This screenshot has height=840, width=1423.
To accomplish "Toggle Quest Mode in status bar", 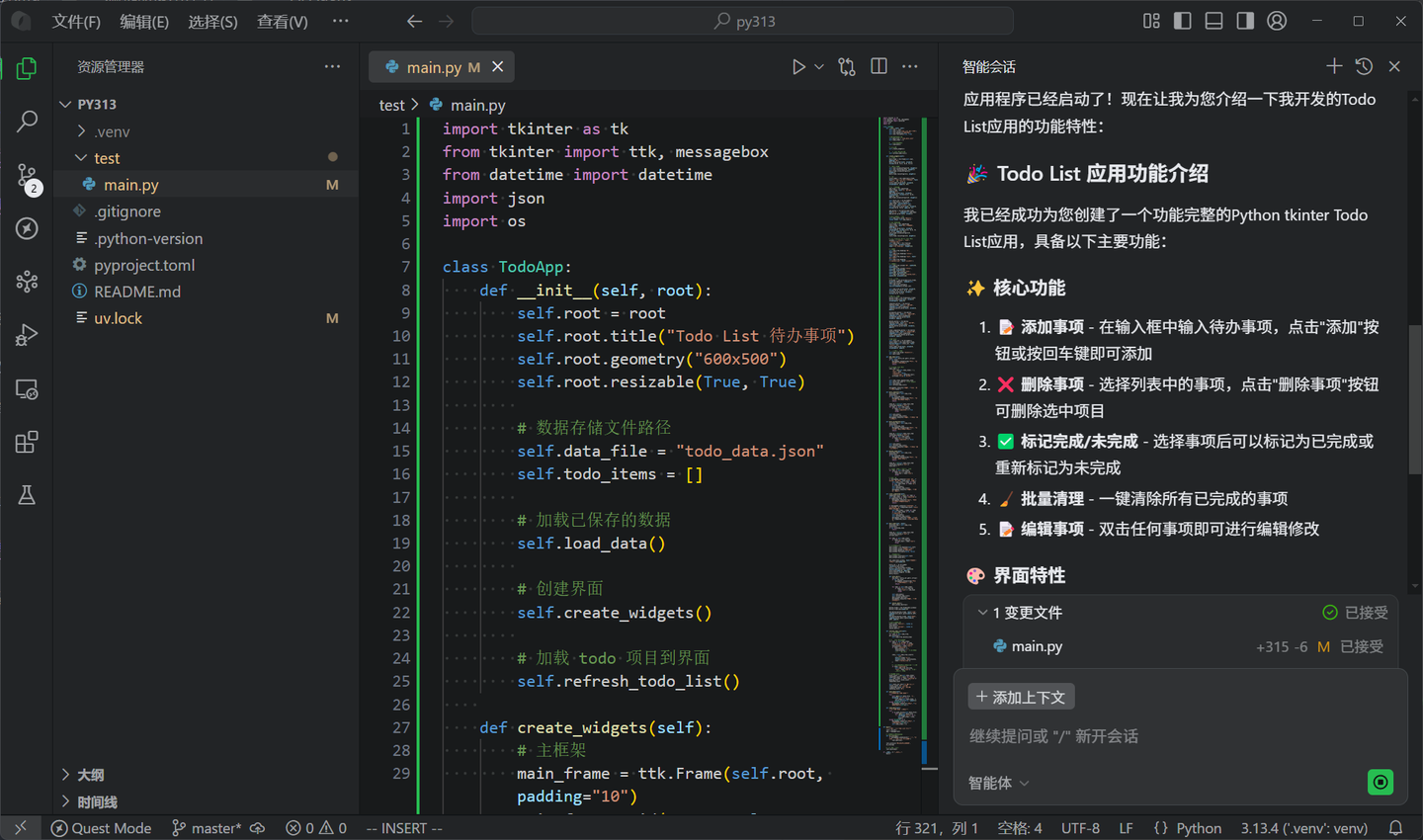I will [x=101, y=828].
